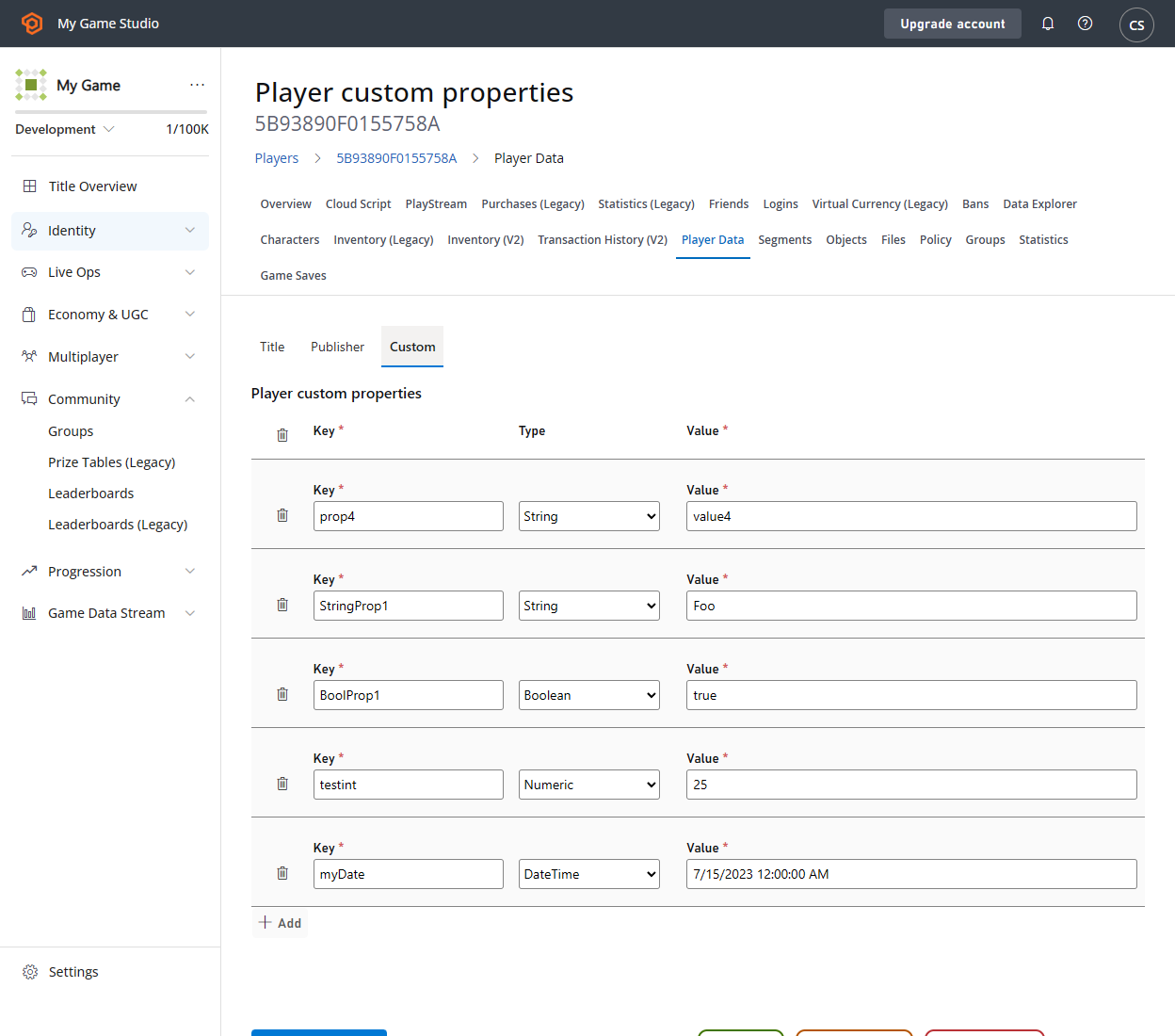Open the Cloud Script tab
This screenshot has width=1175, height=1036.
point(358,204)
